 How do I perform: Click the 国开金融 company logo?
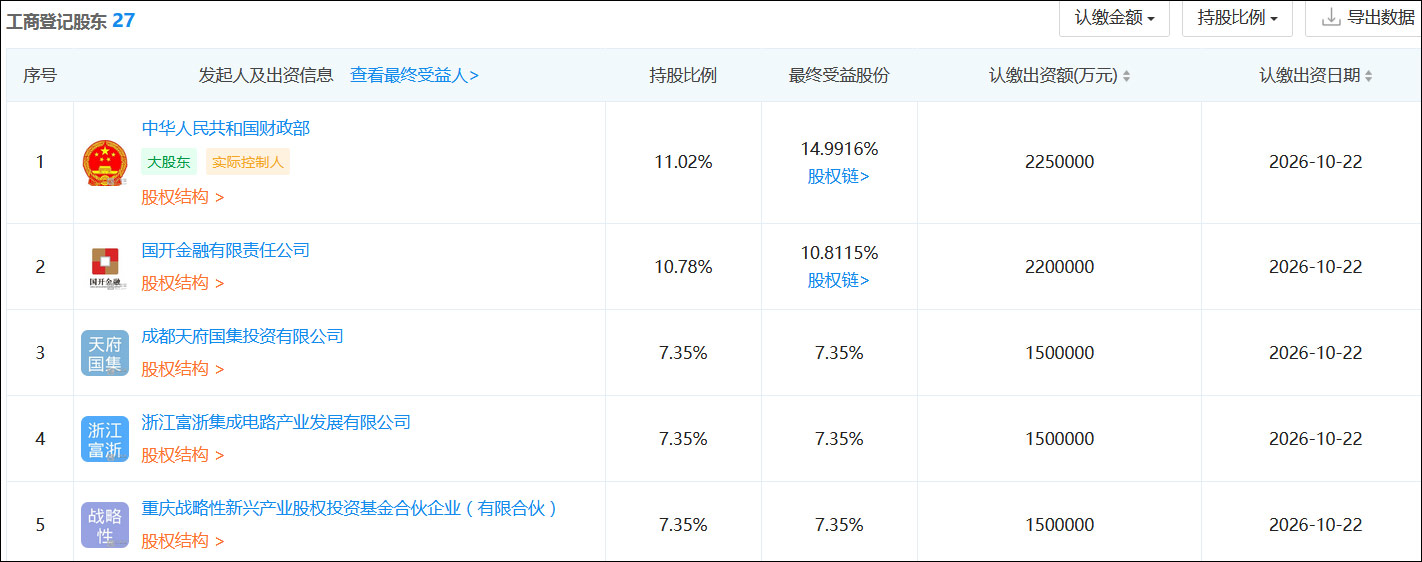click(x=105, y=267)
